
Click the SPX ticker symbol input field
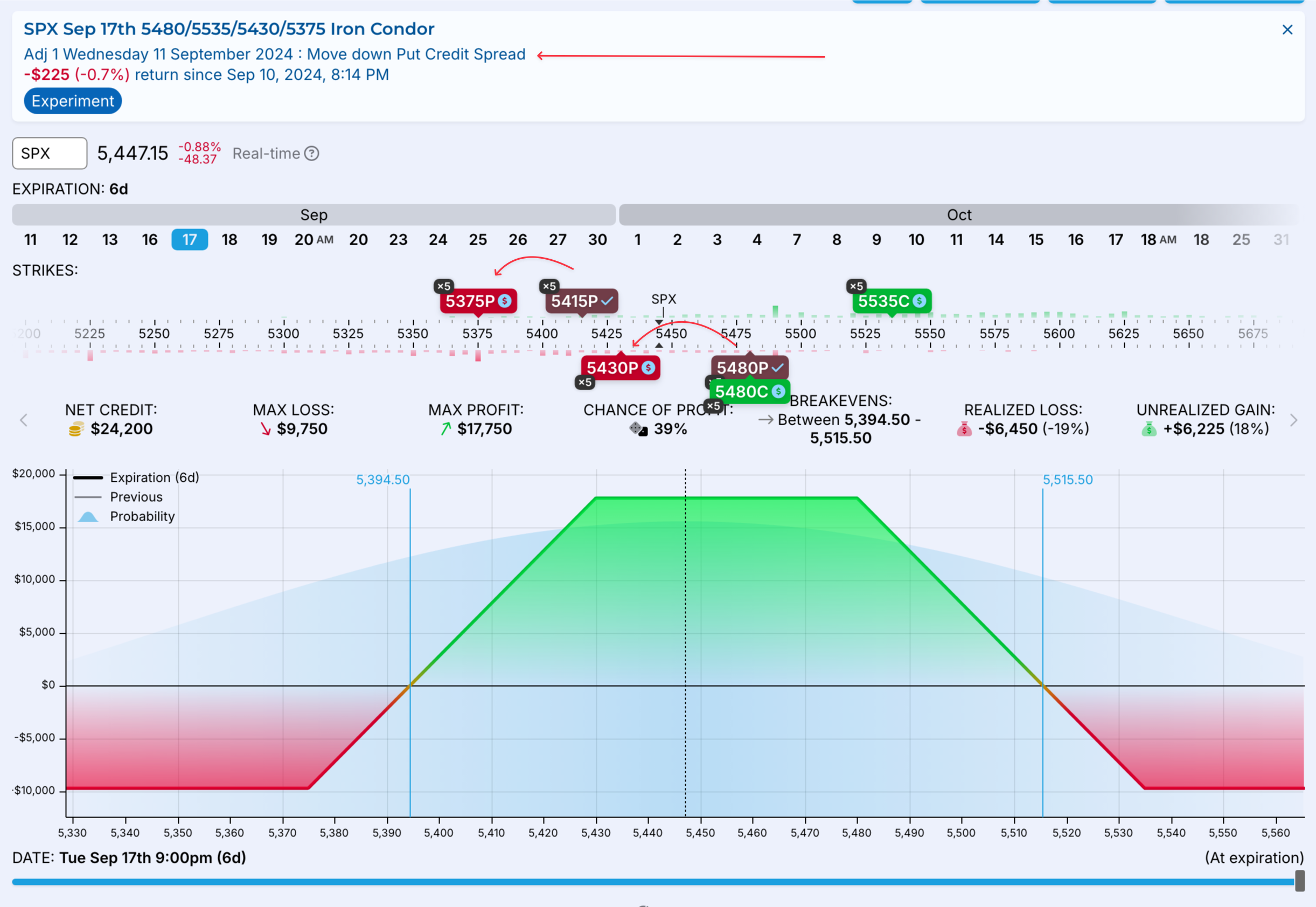(50, 154)
